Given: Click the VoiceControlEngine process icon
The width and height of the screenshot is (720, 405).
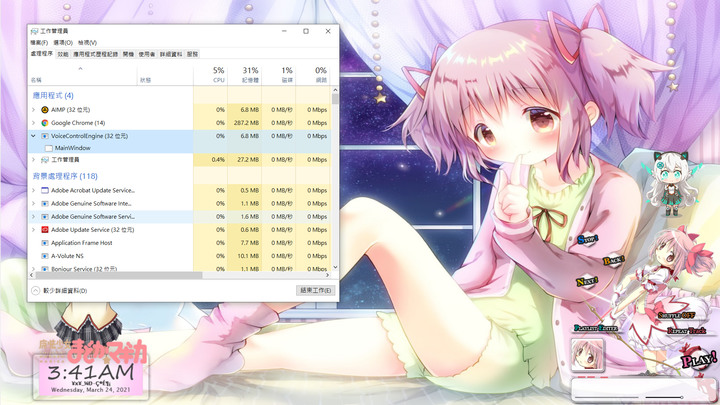Looking at the screenshot, I should click(x=45, y=136).
